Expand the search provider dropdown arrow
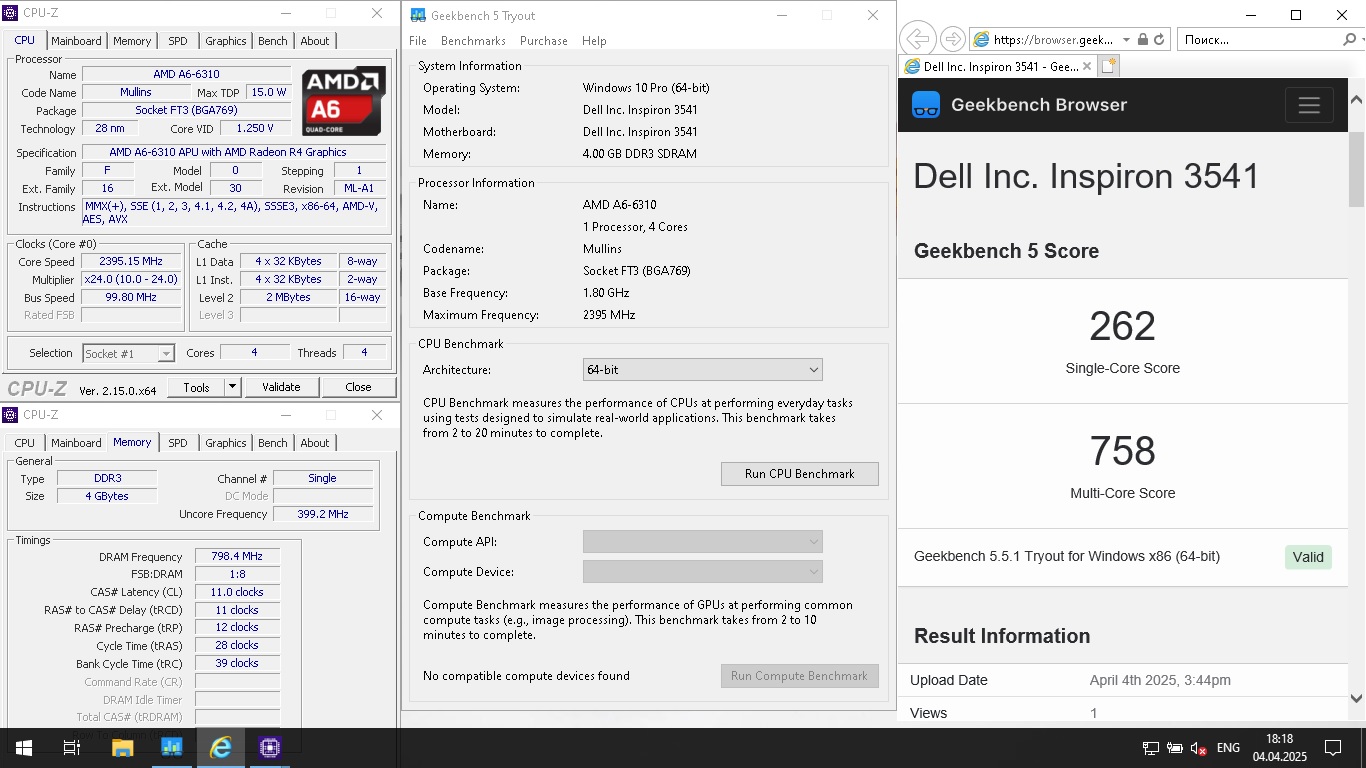Viewport: 1366px width, 768px height. pyautogui.click(x=1364, y=40)
